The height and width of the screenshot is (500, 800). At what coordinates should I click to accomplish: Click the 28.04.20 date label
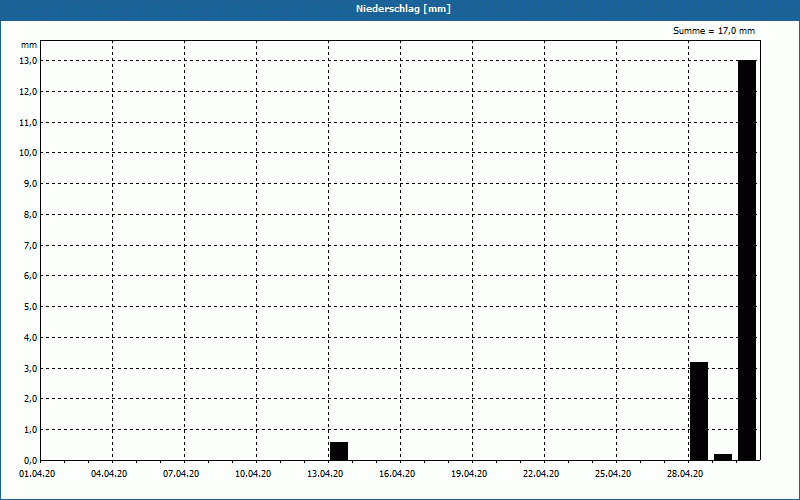685,473
